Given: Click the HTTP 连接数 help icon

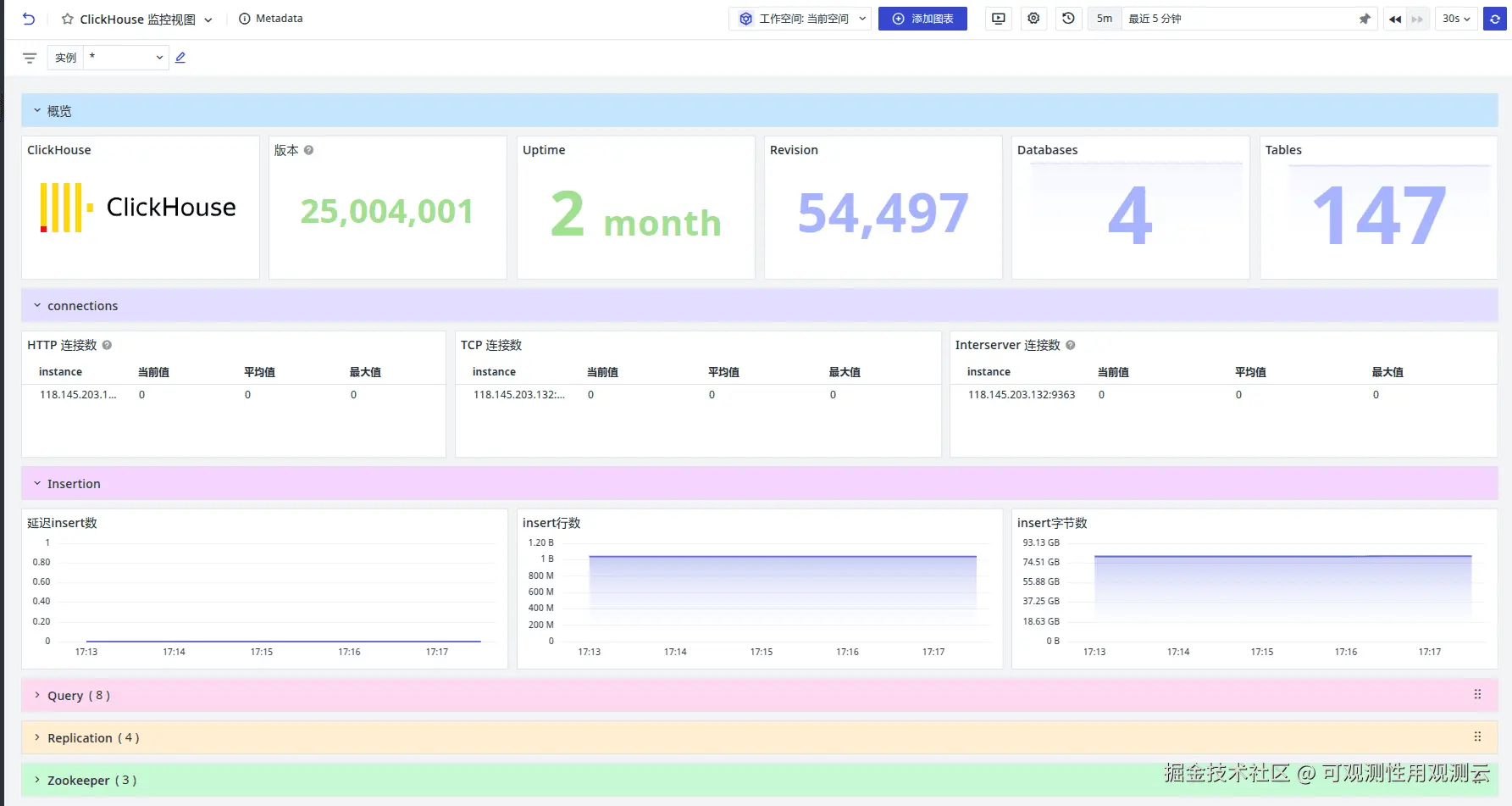Looking at the screenshot, I should pos(107,345).
